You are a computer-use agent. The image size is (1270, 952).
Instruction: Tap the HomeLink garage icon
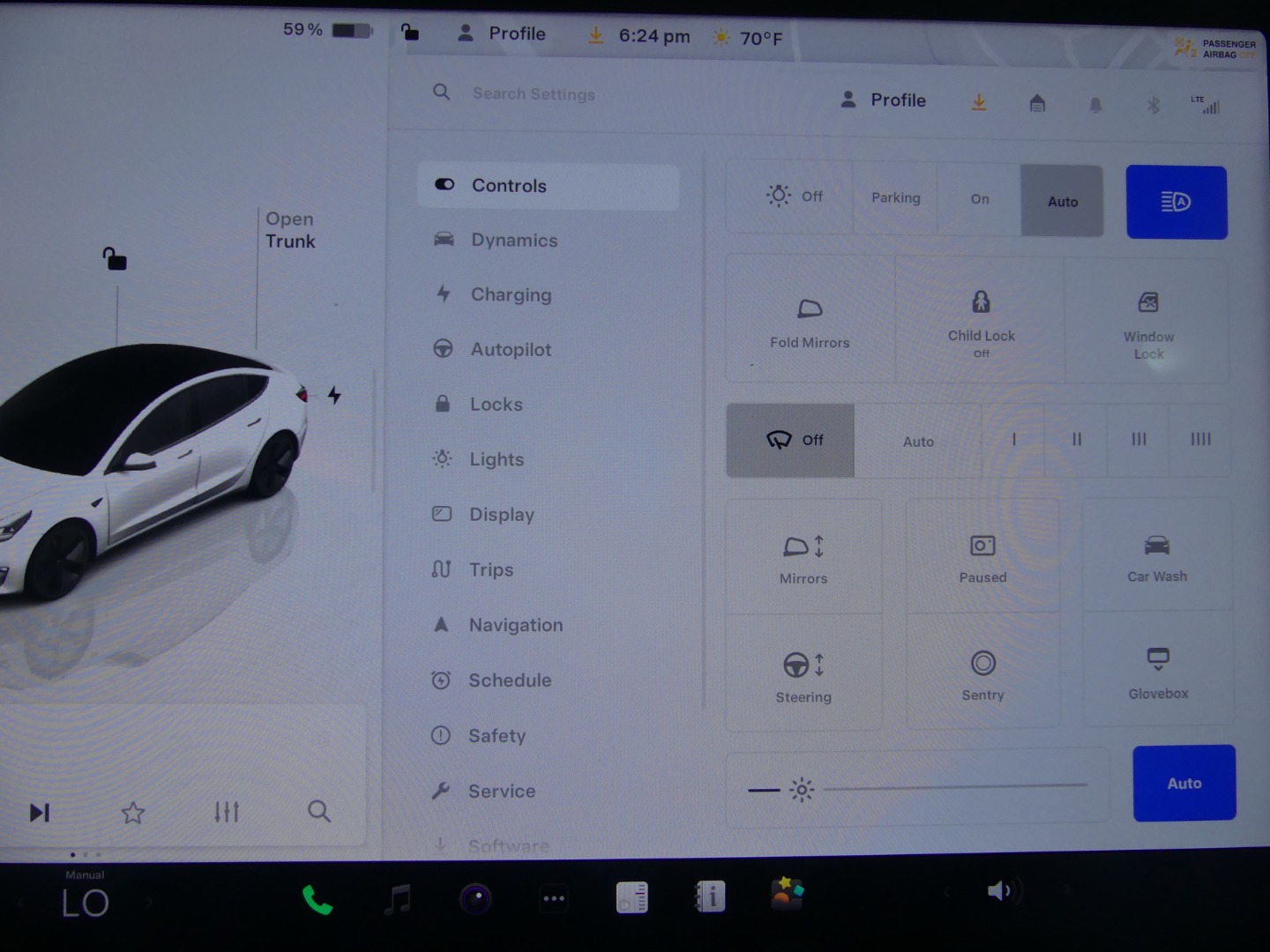[1037, 104]
